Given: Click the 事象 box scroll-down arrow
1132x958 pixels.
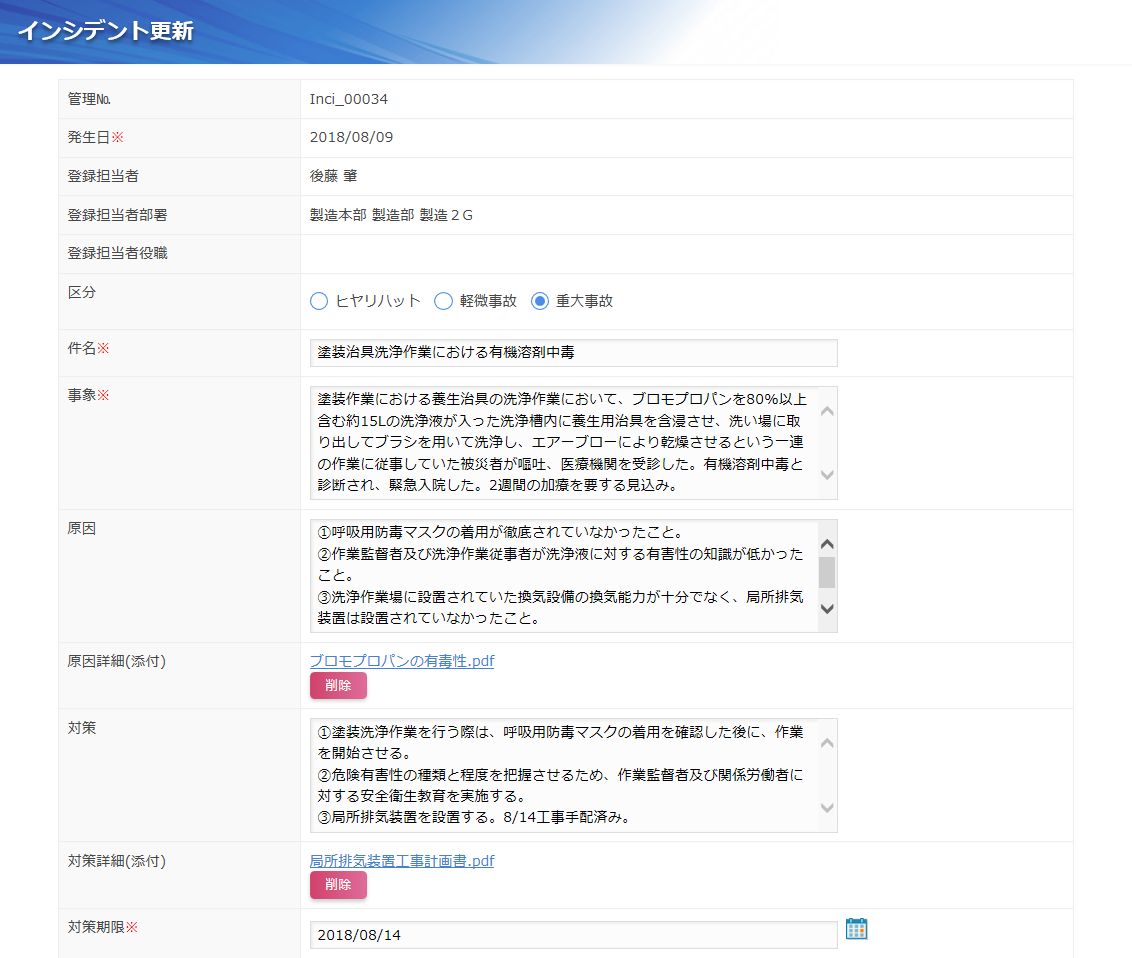Looking at the screenshot, I should click(827, 475).
